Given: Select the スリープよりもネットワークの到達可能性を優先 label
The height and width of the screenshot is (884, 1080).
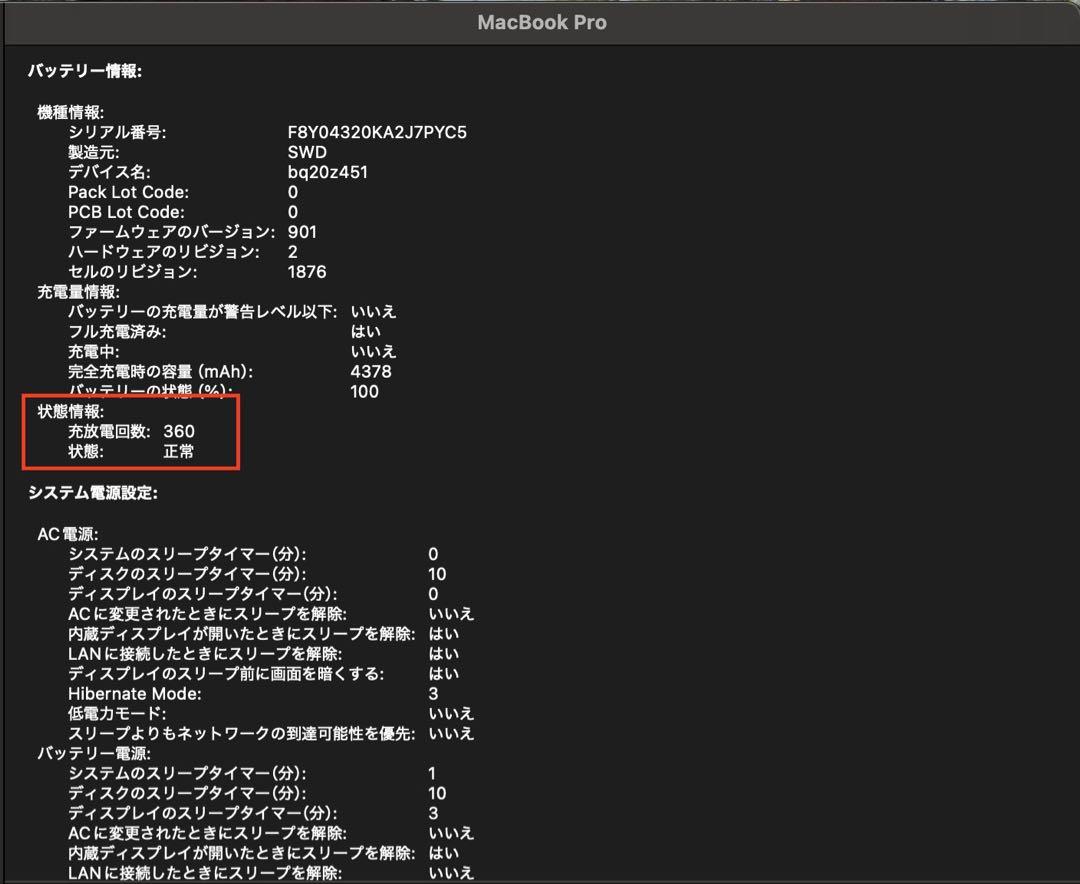Looking at the screenshot, I should [x=242, y=734].
